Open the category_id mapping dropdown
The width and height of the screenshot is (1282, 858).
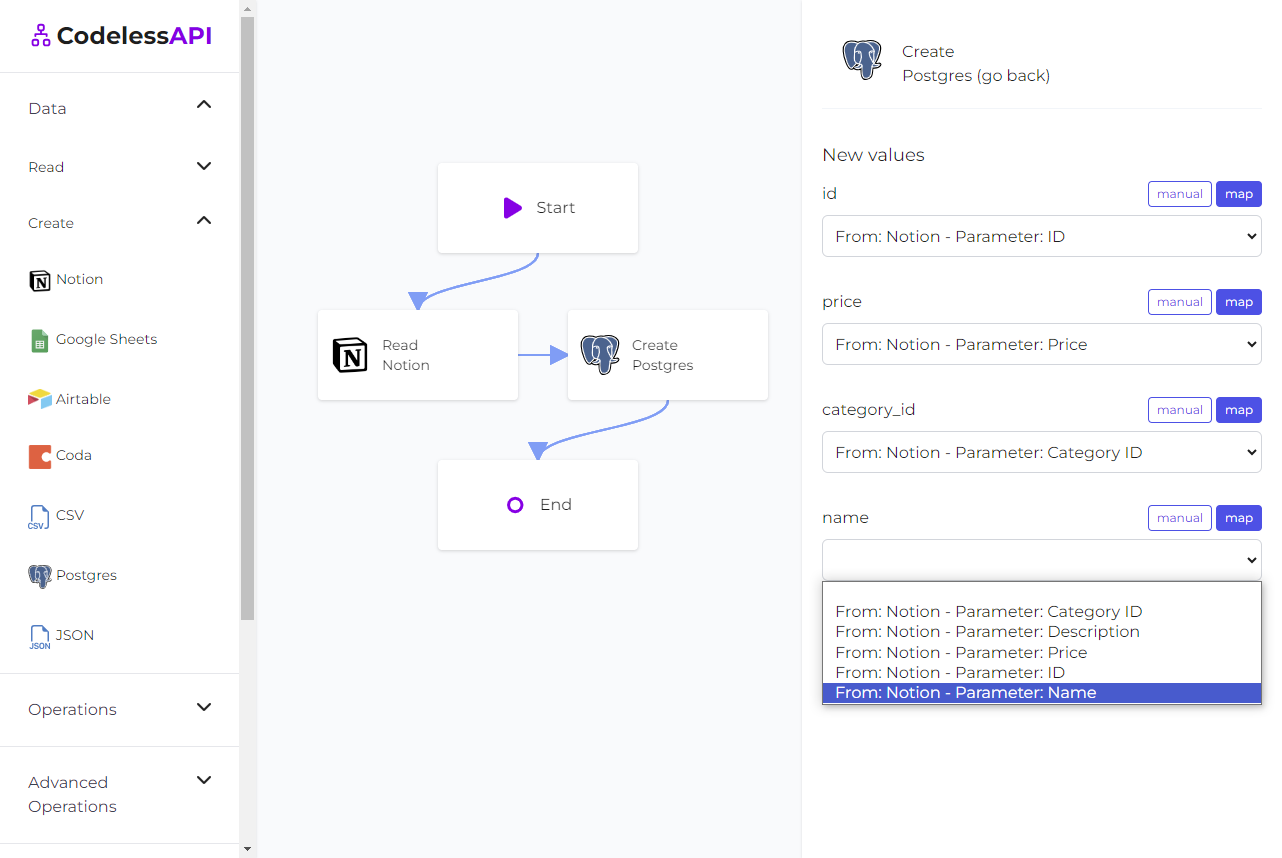pos(1042,452)
